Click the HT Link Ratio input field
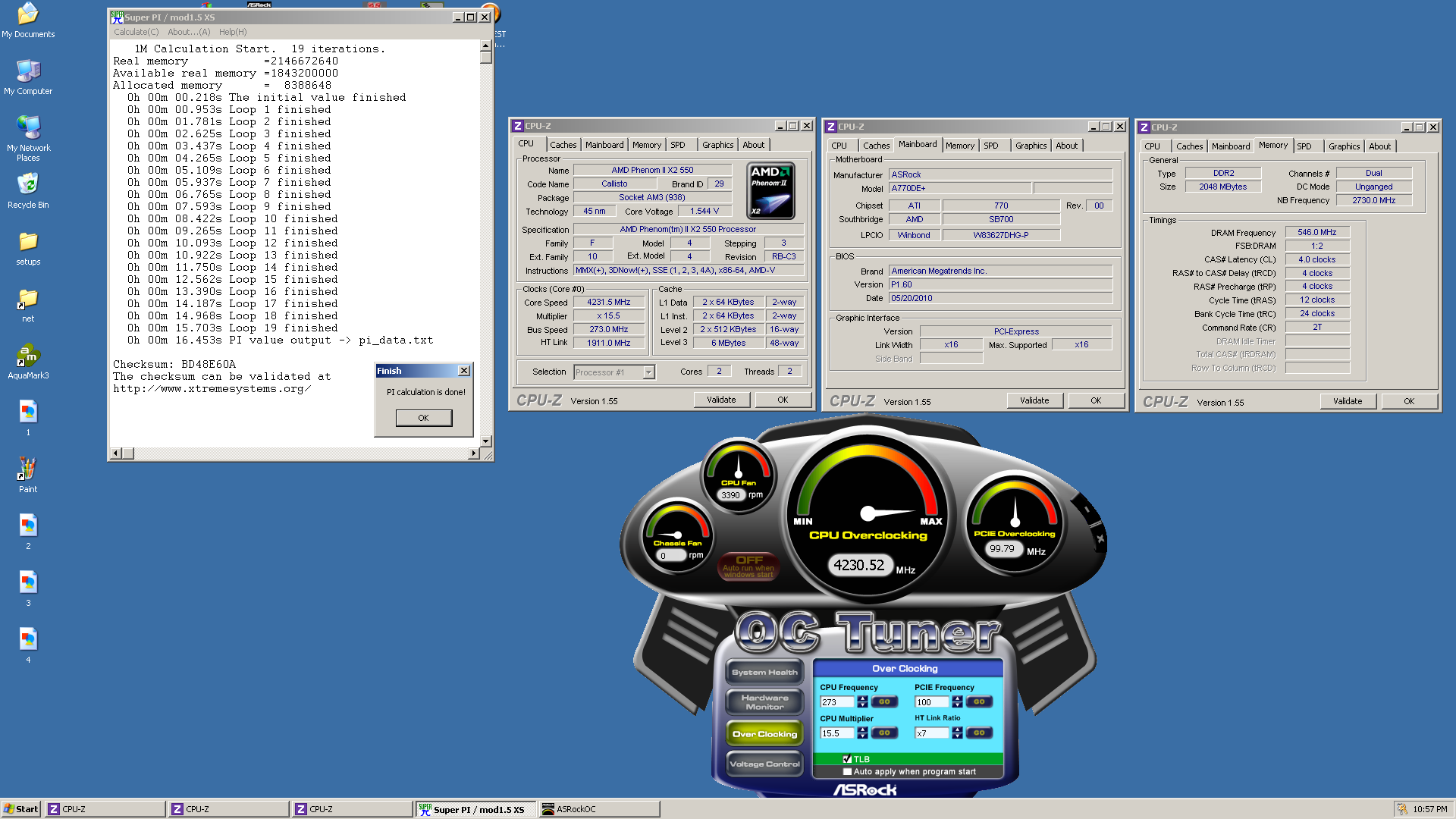The width and height of the screenshot is (1456, 819). [x=932, y=733]
